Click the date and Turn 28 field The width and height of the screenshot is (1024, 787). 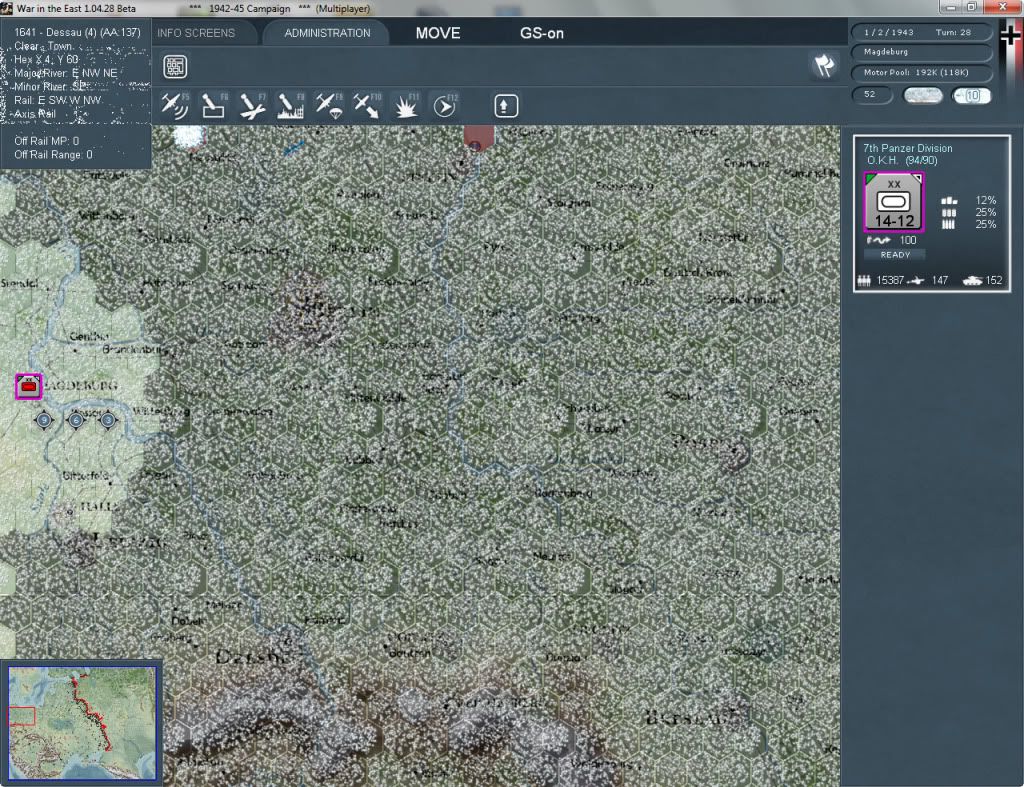click(921, 32)
